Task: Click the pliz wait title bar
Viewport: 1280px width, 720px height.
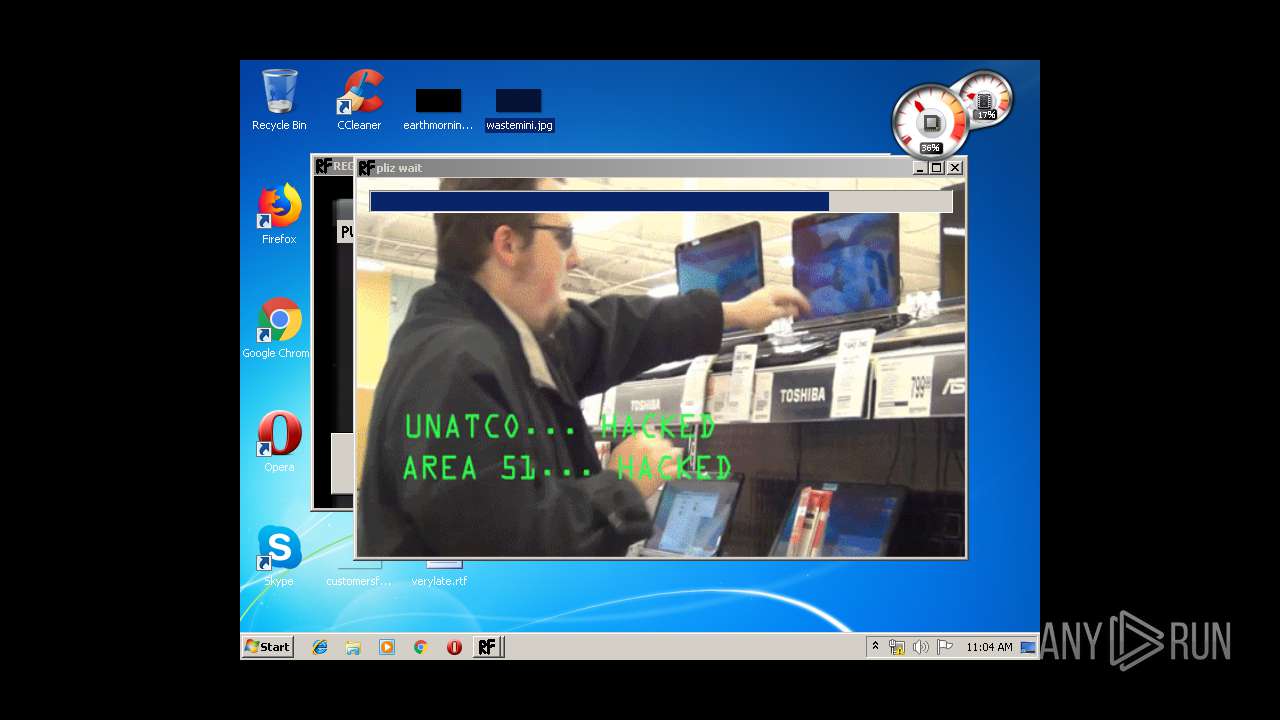Action: (636, 168)
